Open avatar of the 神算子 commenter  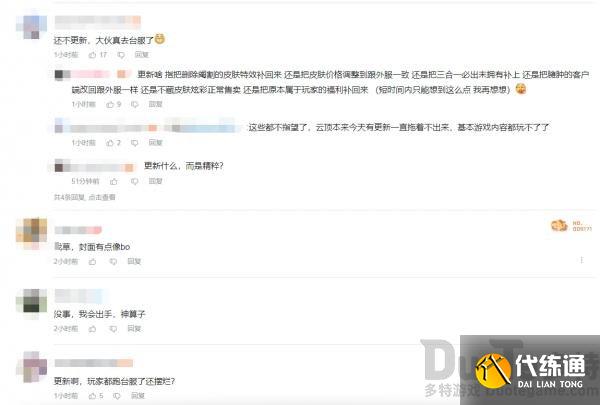tap(32, 304)
